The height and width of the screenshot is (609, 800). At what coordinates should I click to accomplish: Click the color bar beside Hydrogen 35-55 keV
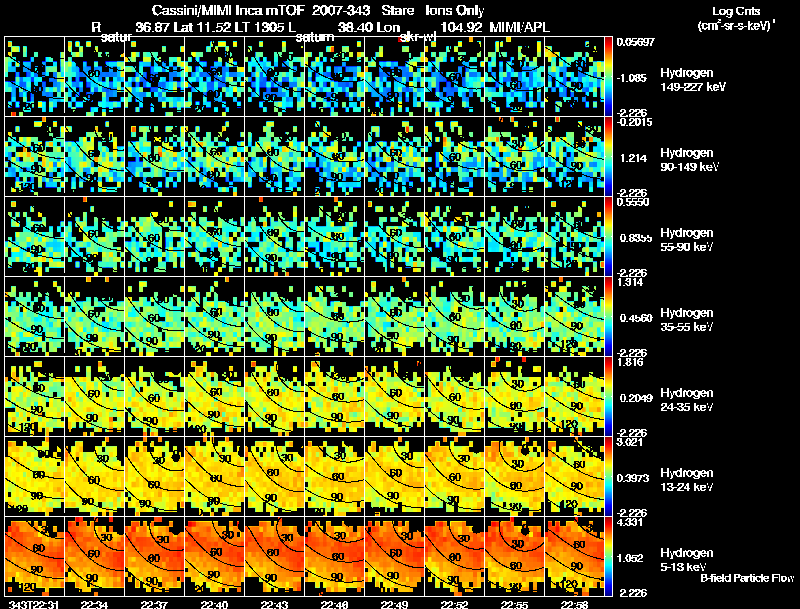click(609, 316)
